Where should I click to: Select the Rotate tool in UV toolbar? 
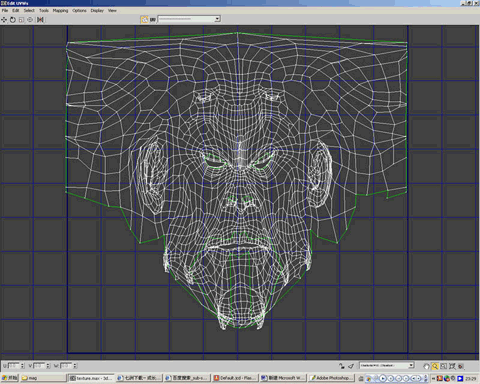(x=13, y=20)
